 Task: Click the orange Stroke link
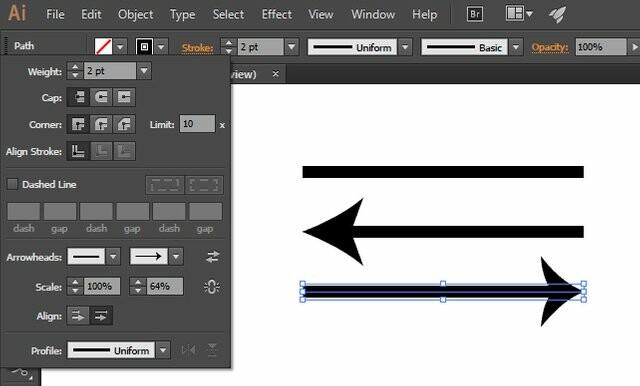click(x=198, y=48)
